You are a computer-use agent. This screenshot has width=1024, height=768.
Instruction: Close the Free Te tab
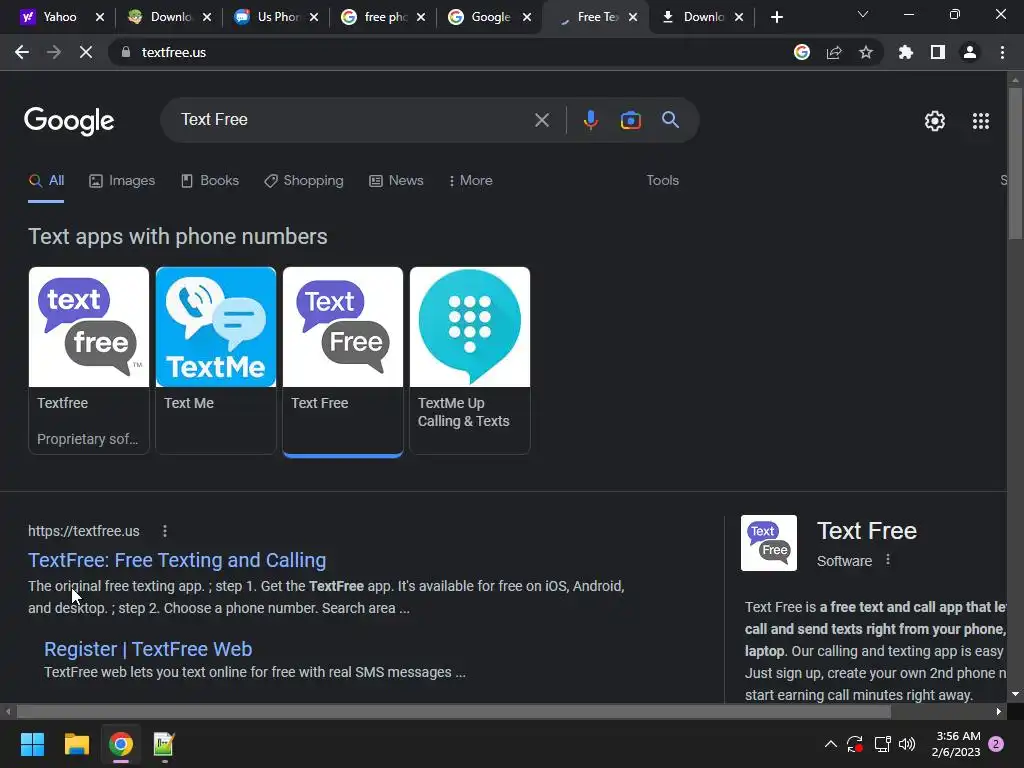633,17
